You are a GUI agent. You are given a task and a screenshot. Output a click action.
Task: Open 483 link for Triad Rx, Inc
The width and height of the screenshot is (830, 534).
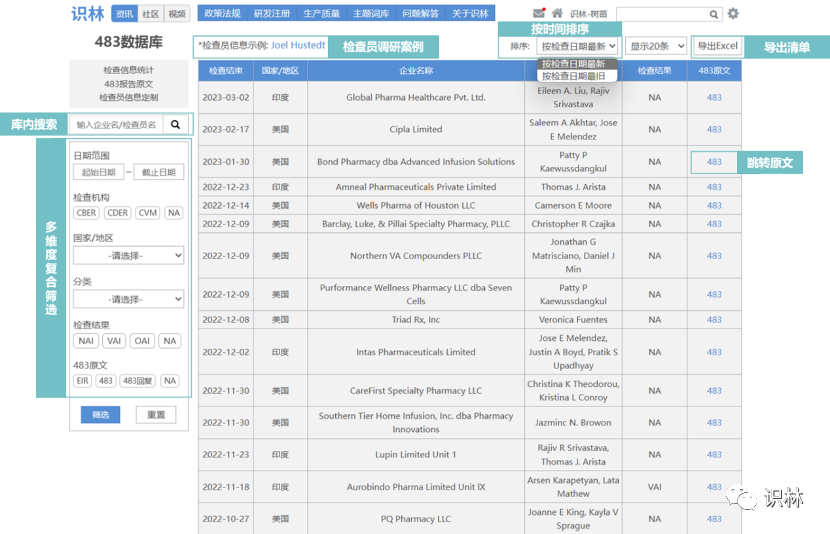[714, 320]
